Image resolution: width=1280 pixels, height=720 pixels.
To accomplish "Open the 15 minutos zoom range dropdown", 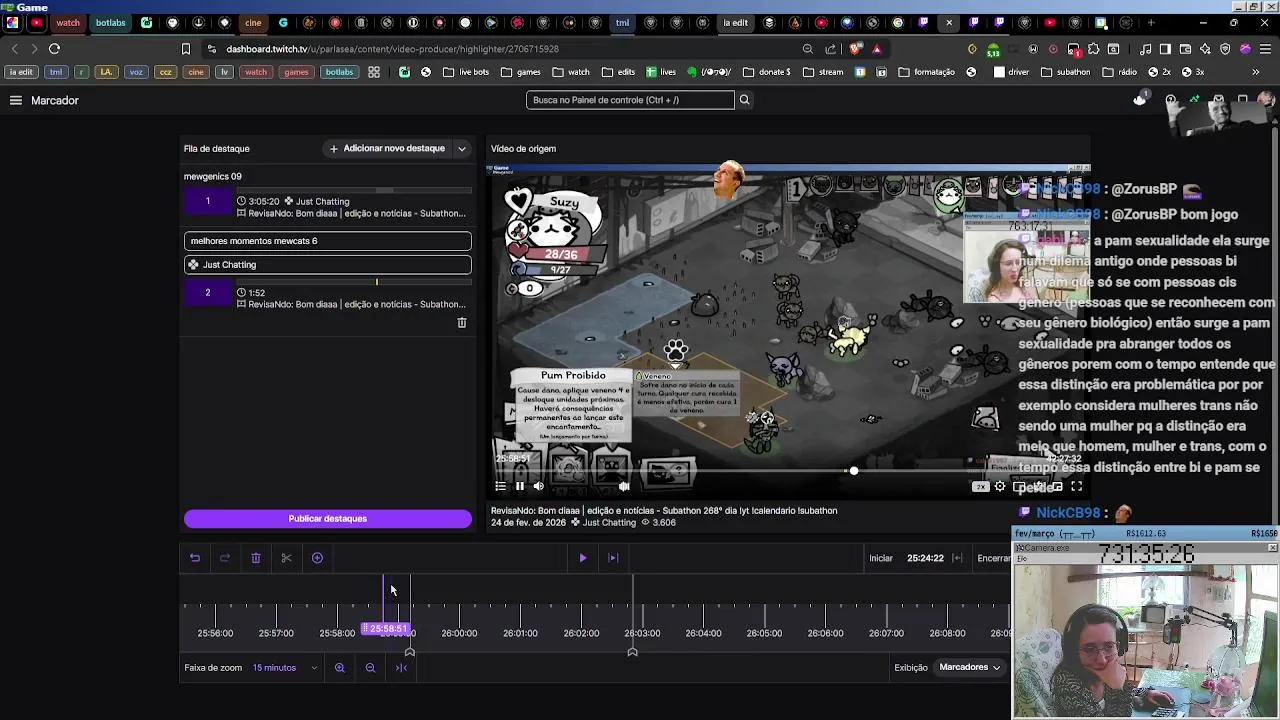I will pos(285,668).
